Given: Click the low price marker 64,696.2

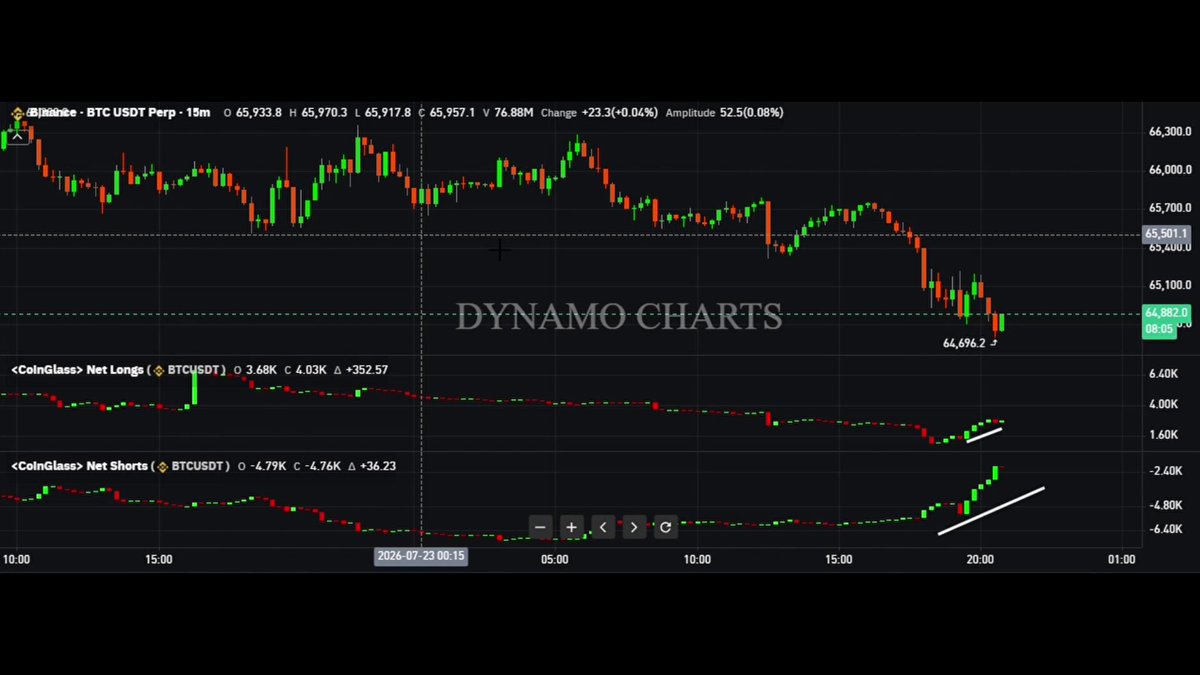Looking at the screenshot, I should pyautogui.click(x=964, y=343).
